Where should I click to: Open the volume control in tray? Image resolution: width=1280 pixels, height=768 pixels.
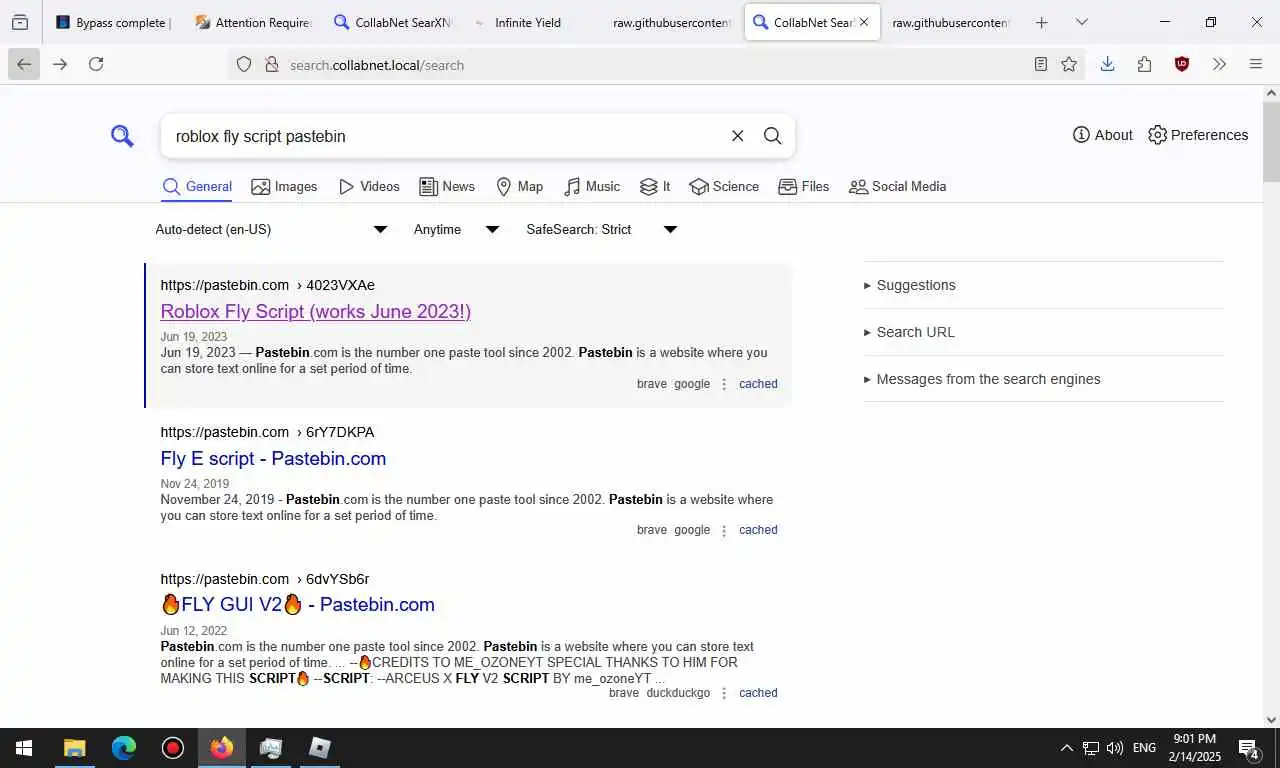point(1115,748)
